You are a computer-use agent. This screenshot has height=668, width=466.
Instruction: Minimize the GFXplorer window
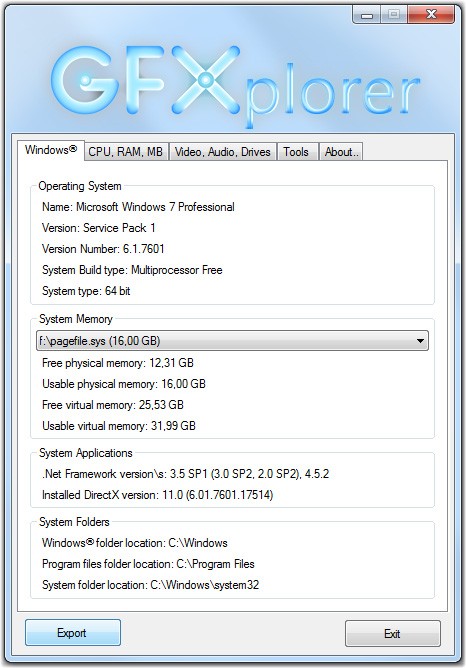pyautogui.click(x=367, y=15)
